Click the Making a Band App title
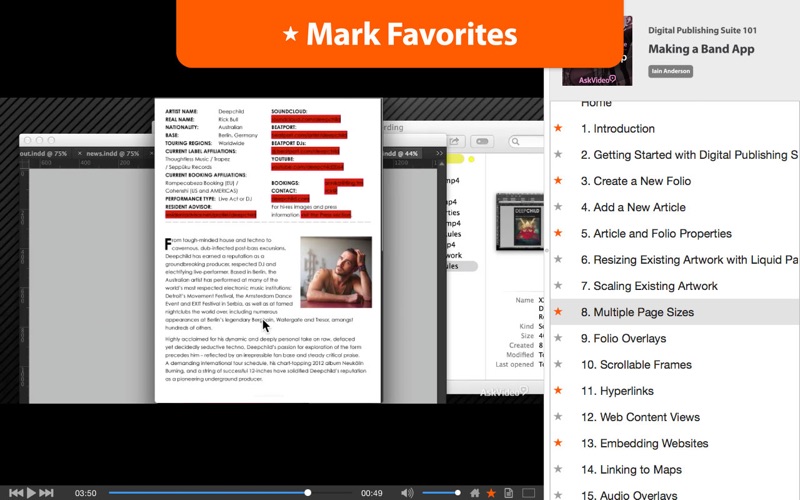Image resolution: width=800 pixels, height=500 pixels. click(x=701, y=49)
